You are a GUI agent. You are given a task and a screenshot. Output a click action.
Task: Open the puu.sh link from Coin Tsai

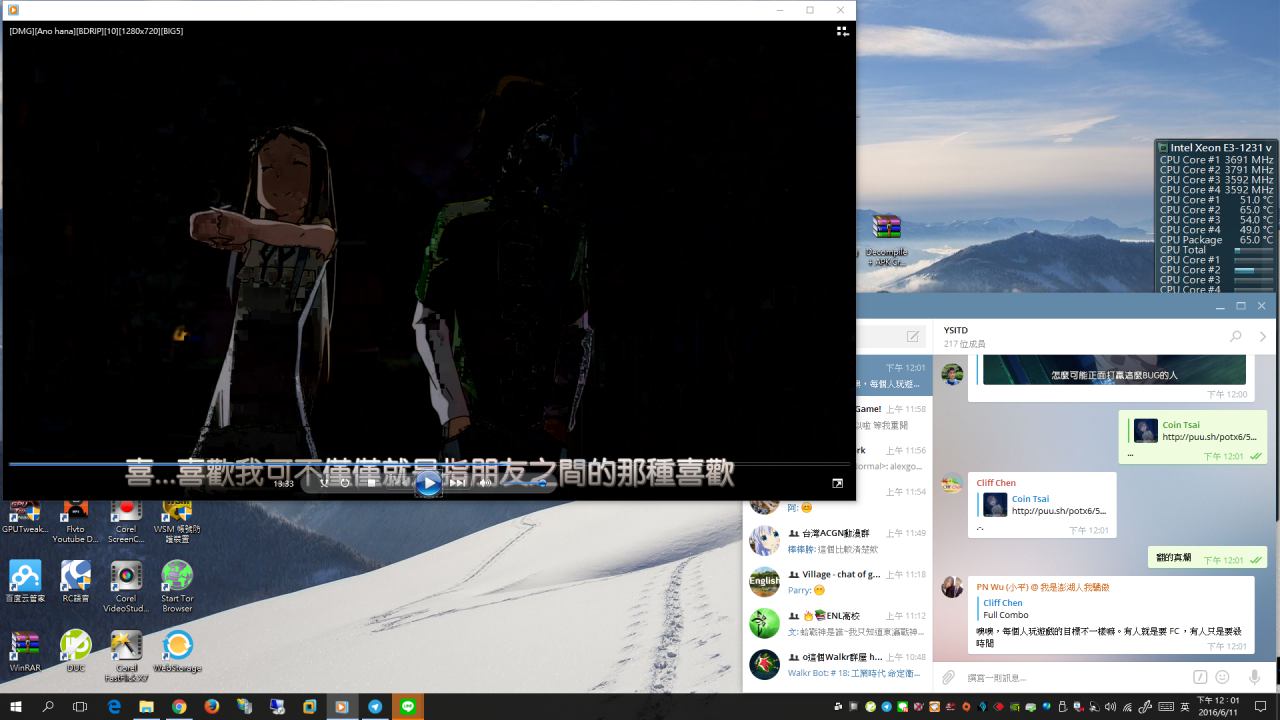tap(1209, 437)
